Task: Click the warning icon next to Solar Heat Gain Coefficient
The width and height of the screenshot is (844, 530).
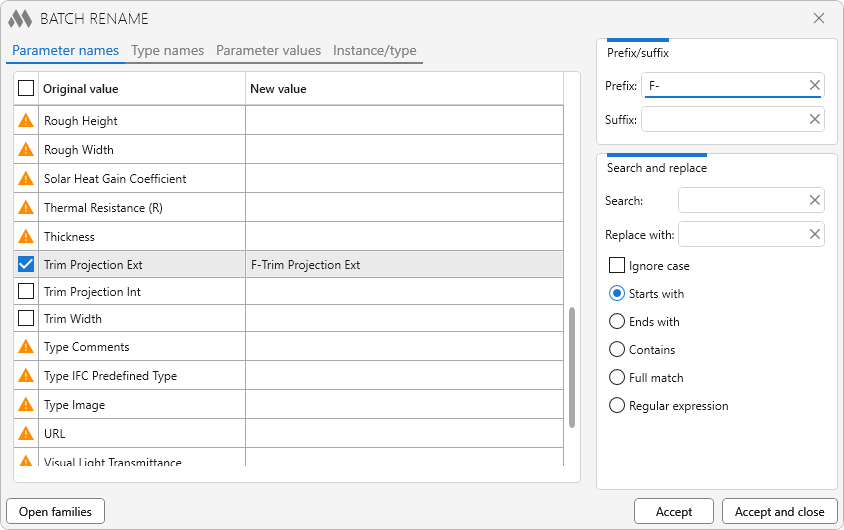Action: (x=26, y=179)
